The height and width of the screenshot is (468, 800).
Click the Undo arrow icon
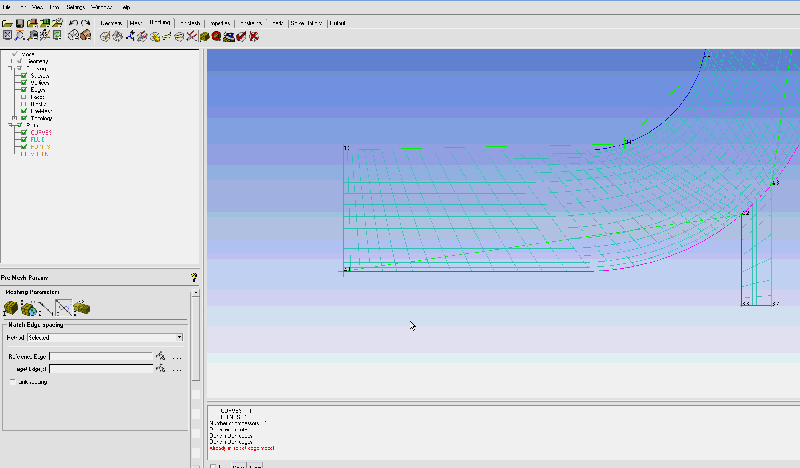click(73, 21)
